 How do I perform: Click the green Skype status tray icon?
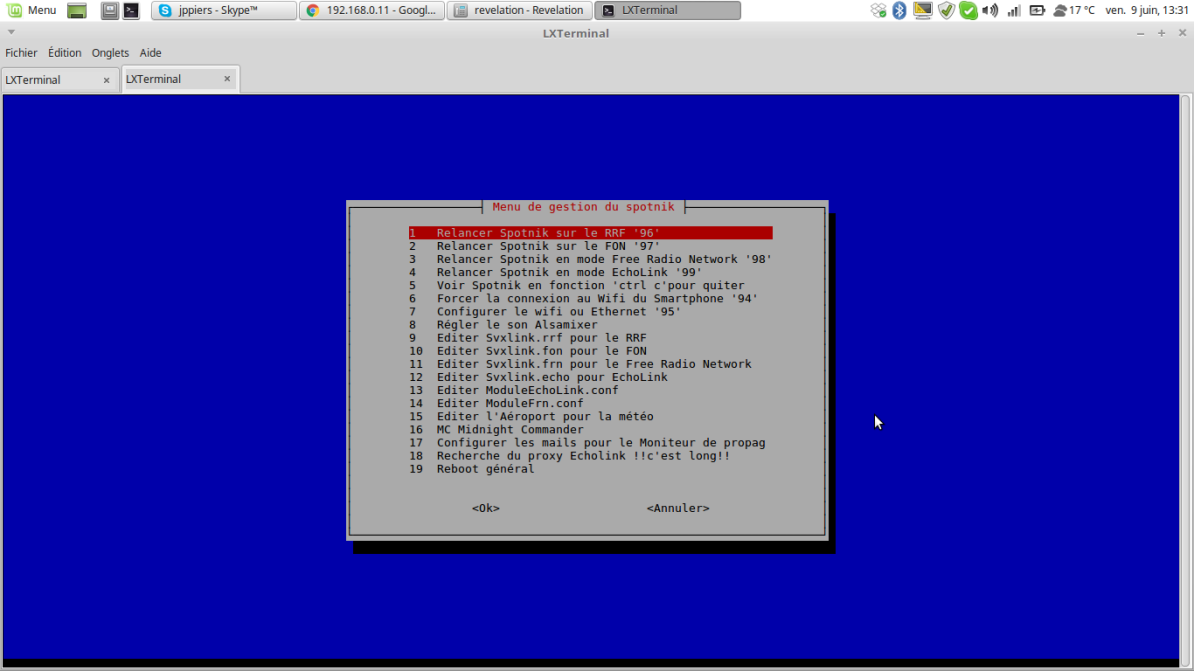tap(968, 10)
